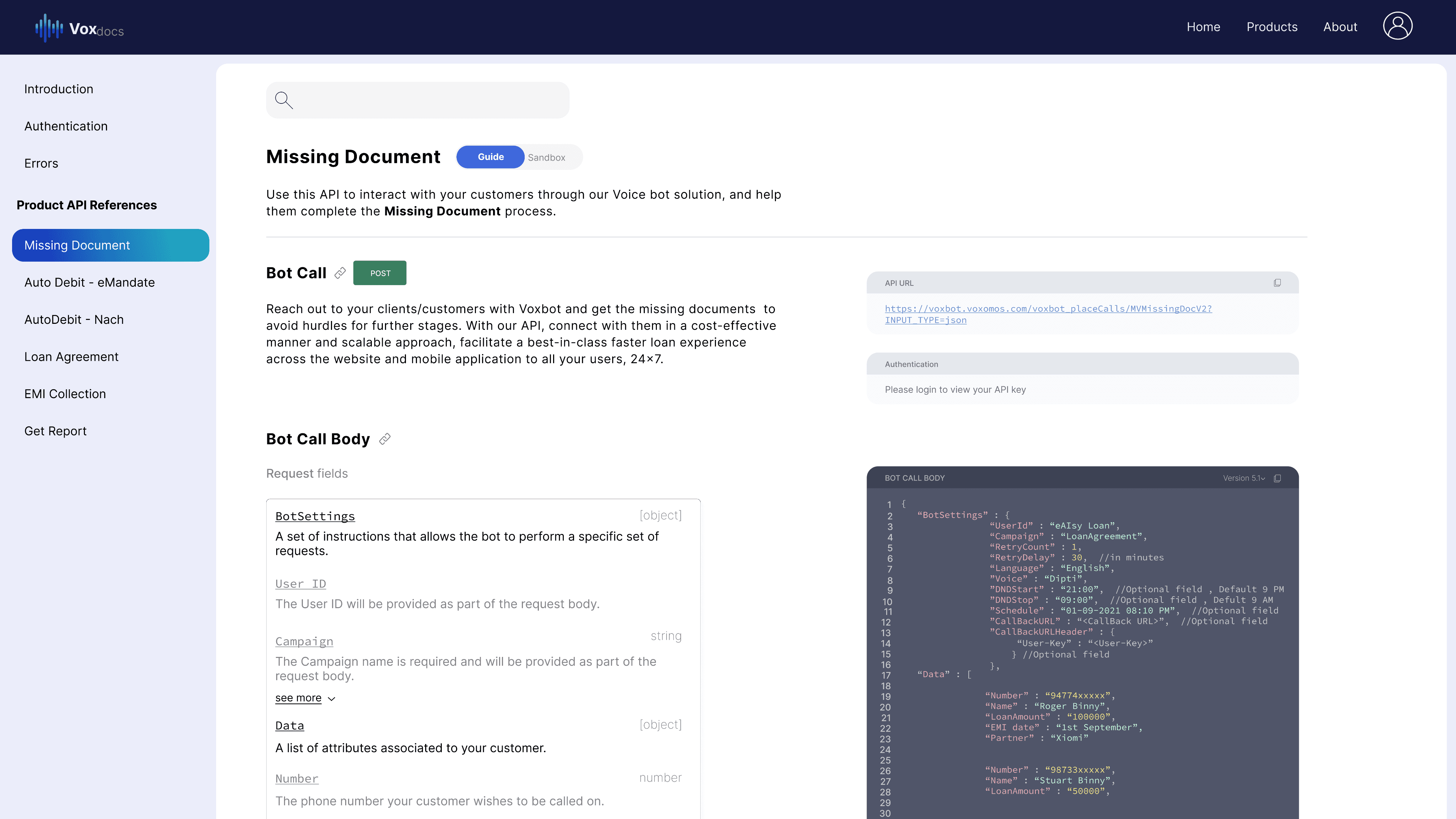The height and width of the screenshot is (819, 1456).
Task: Copy Bot Call Body code with copy icon
Action: (1277, 478)
